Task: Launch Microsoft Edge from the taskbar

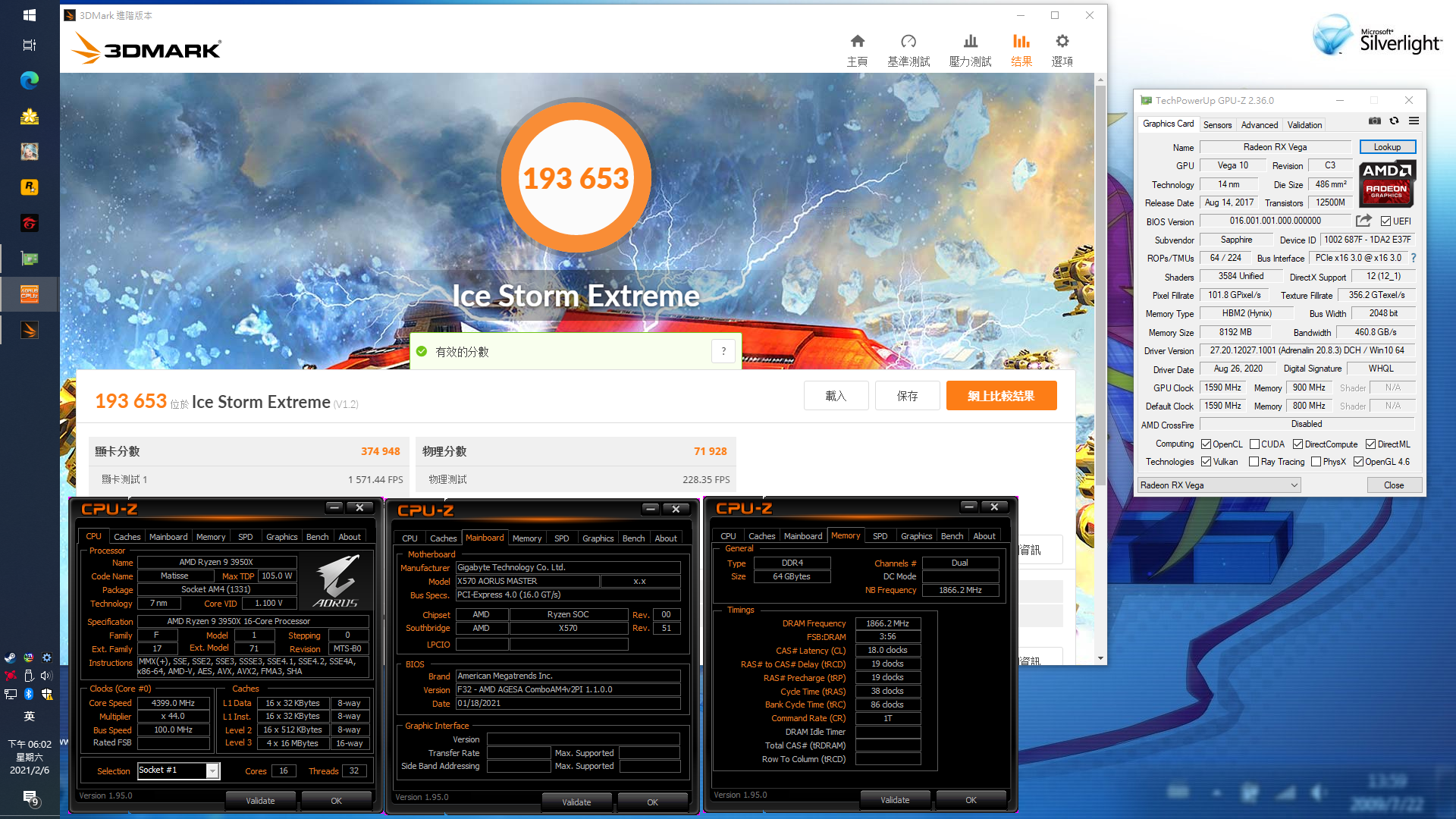Action: [x=30, y=80]
